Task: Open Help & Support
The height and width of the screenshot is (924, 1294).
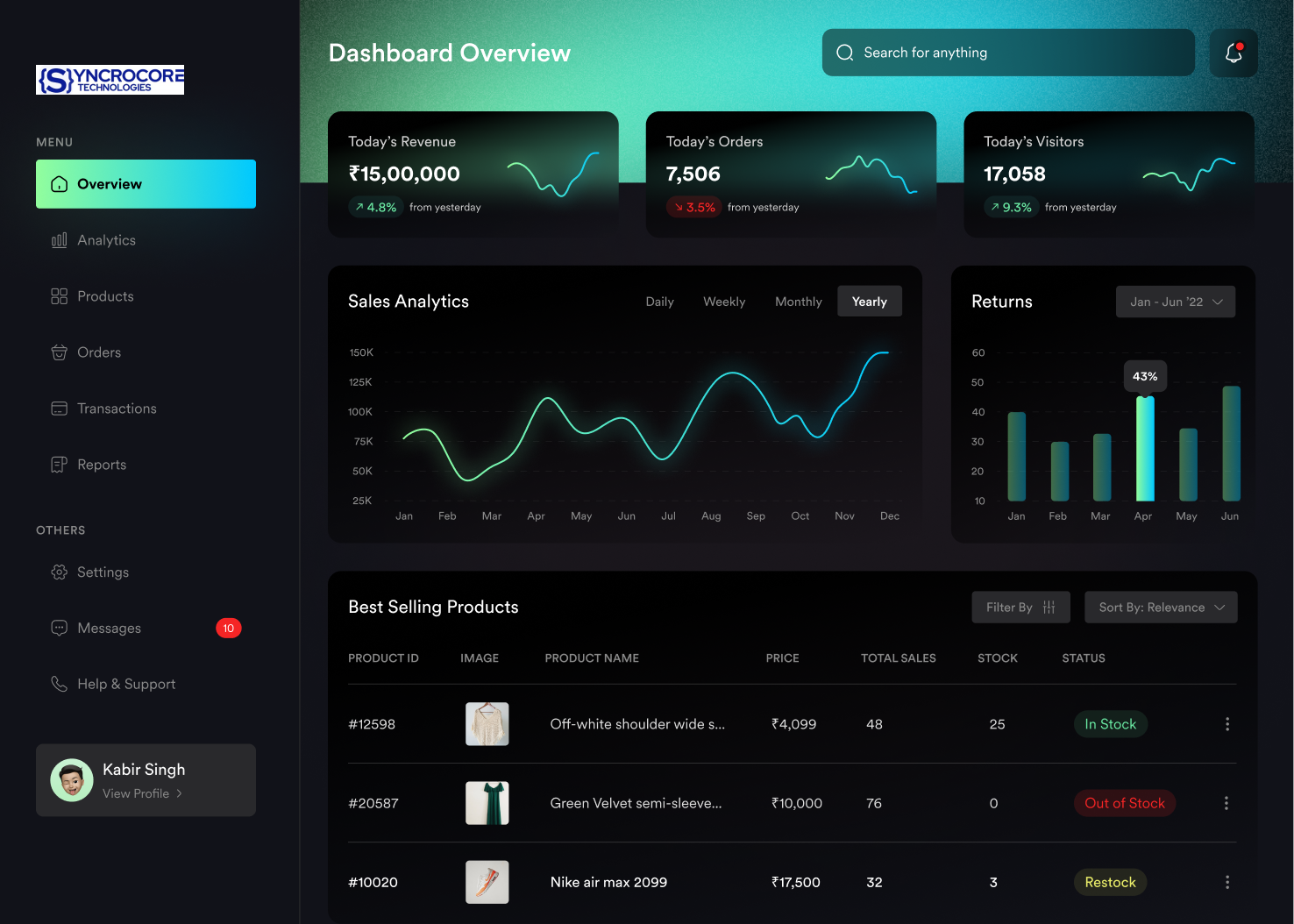Action: point(126,685)
